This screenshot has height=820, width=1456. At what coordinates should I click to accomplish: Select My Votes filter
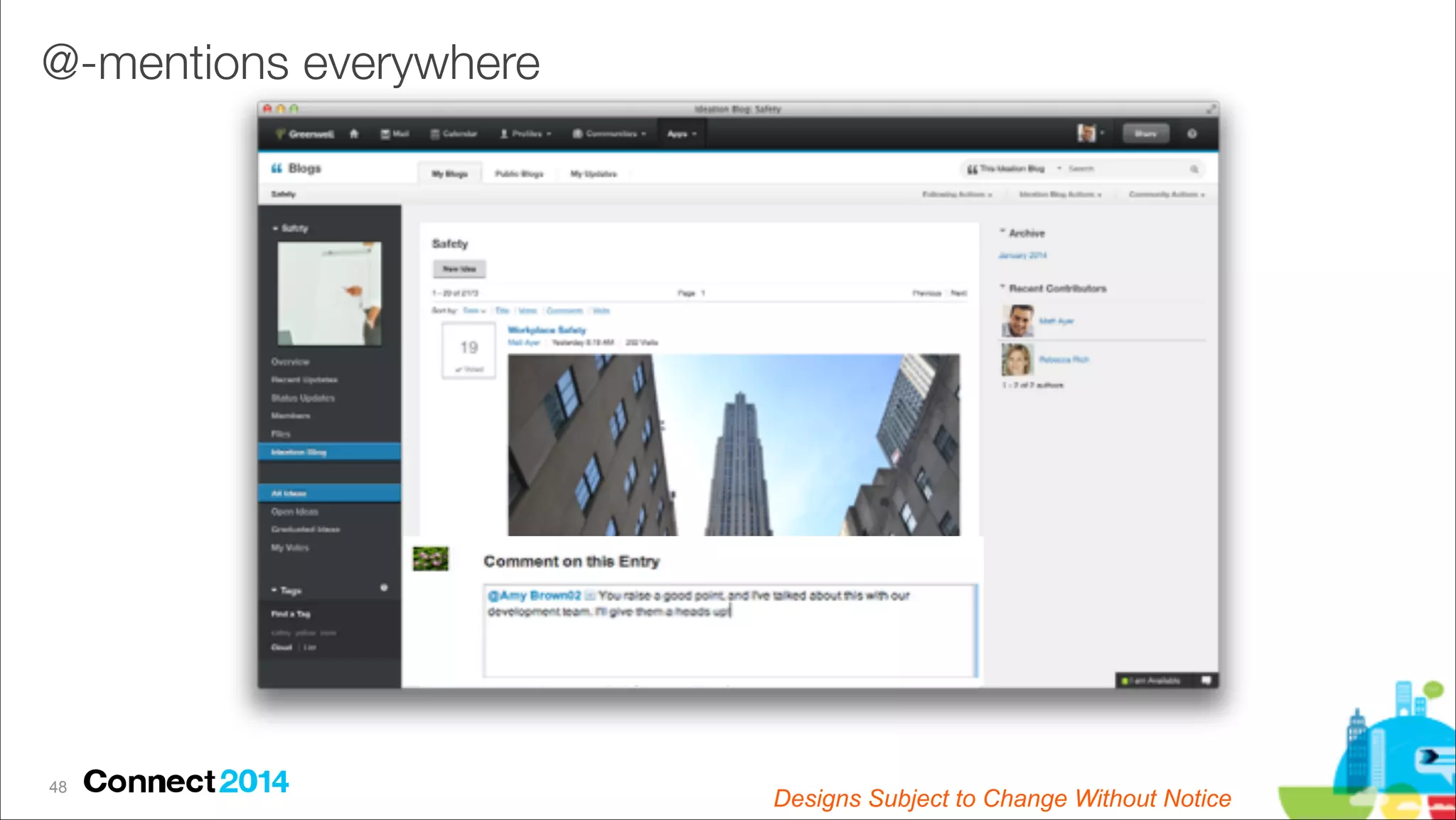(290, 548)
